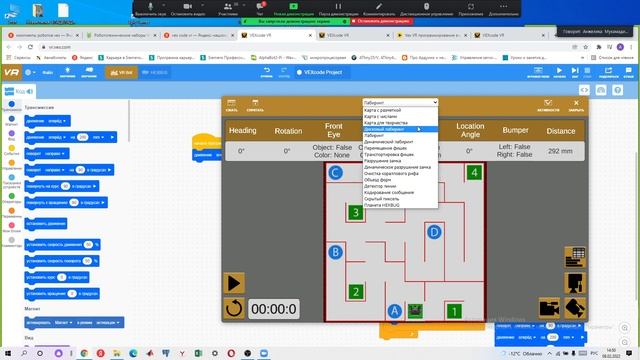Step through the project with the step icon
640x360 pixels.
point(575,72)
